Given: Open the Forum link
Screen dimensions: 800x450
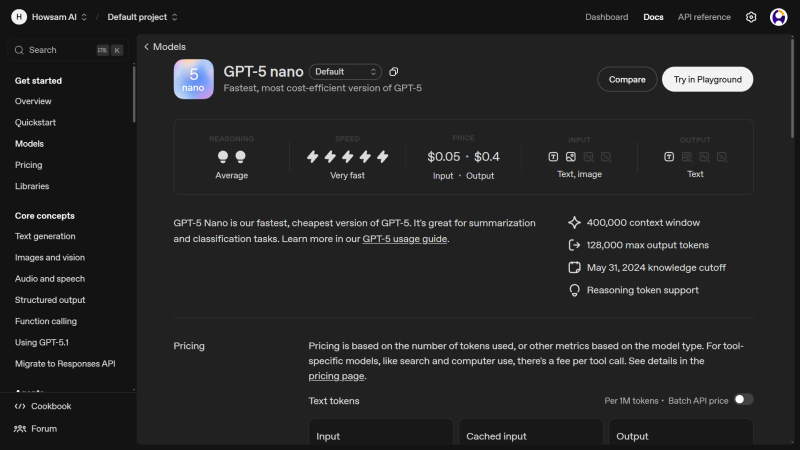Looking at the screenshot, I should click(36, 429).
